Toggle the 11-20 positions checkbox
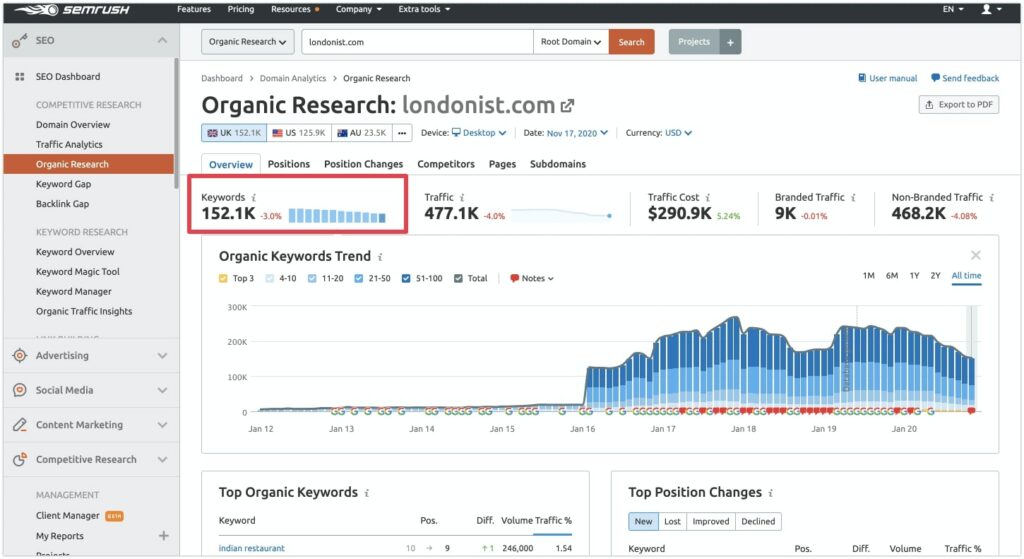 tap(312, 278)
